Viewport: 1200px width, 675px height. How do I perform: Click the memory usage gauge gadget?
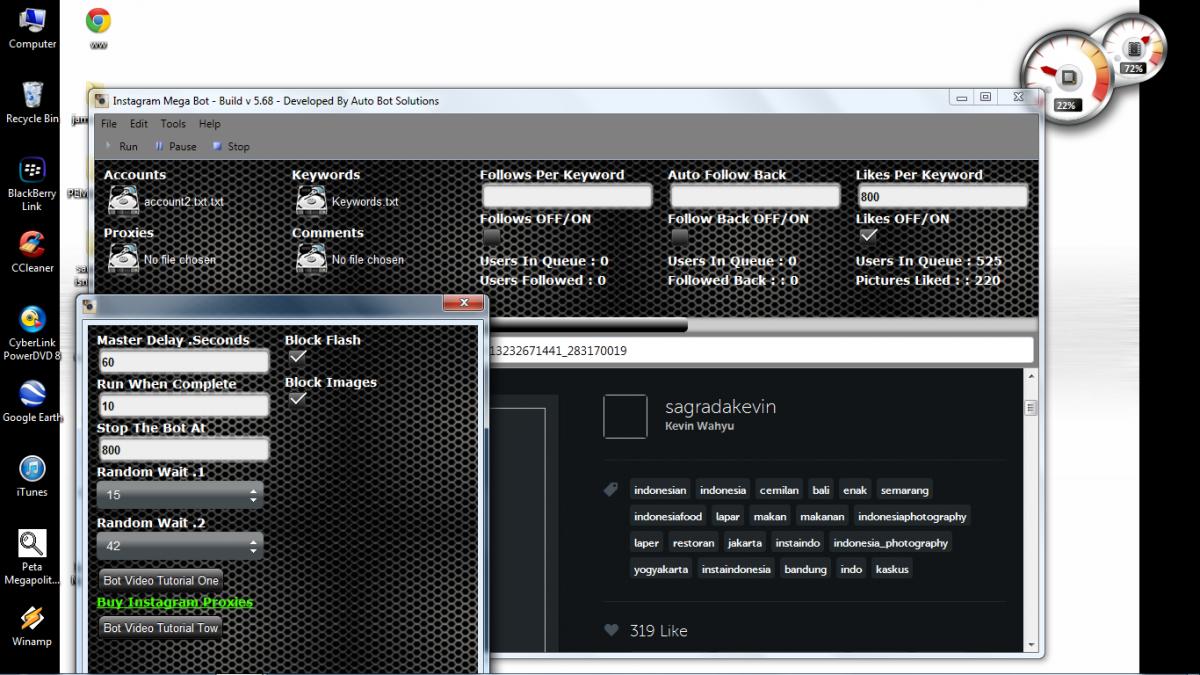coord(1133,48)
